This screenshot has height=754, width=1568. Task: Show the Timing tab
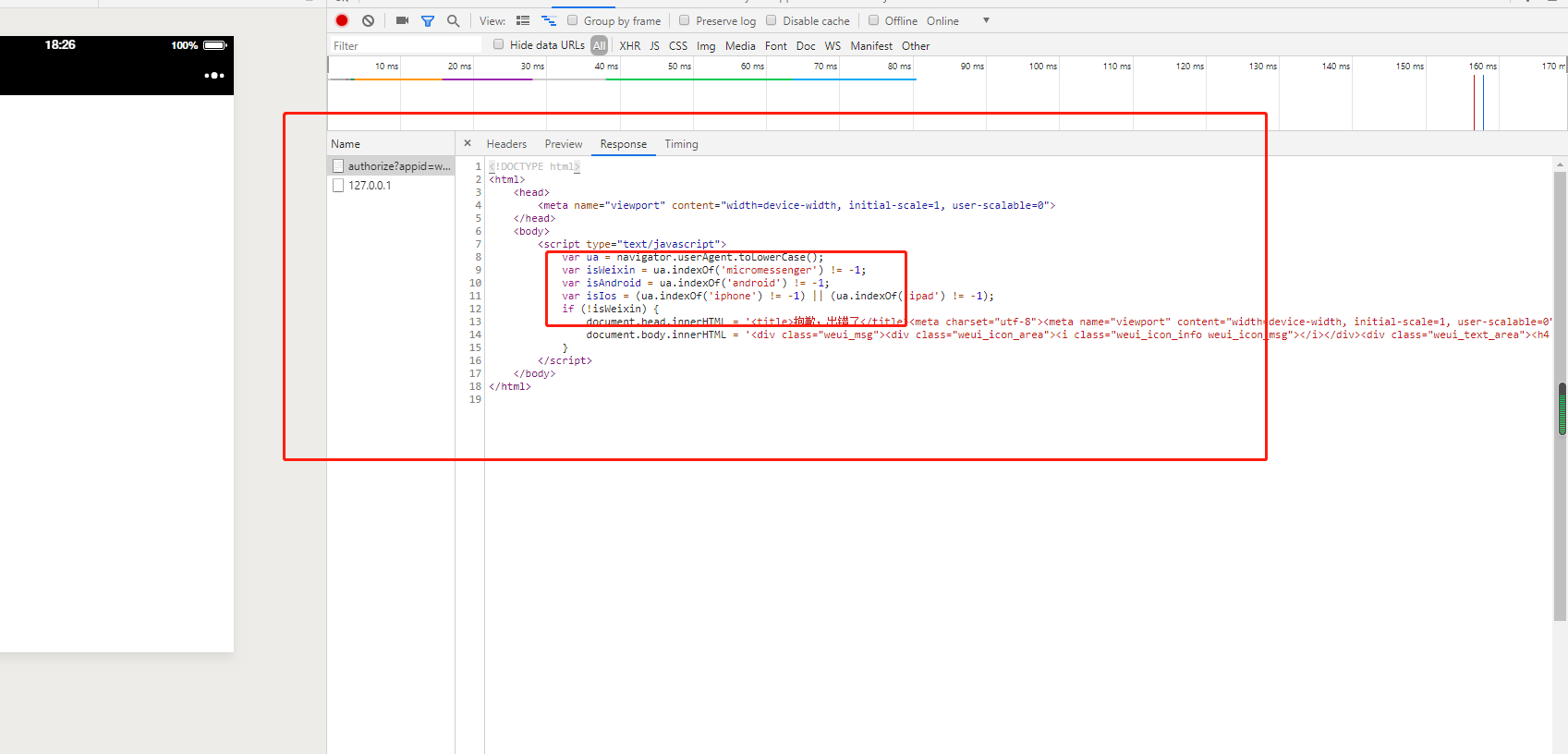tap(682, 144)
